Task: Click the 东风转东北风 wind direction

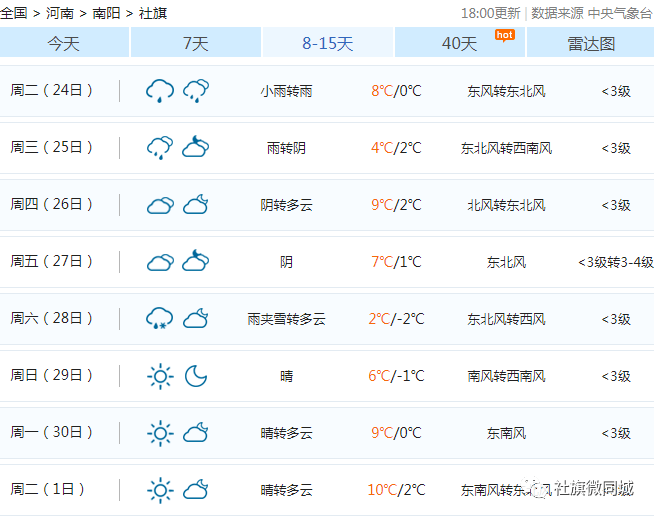Action: click(x=506, y=91)
